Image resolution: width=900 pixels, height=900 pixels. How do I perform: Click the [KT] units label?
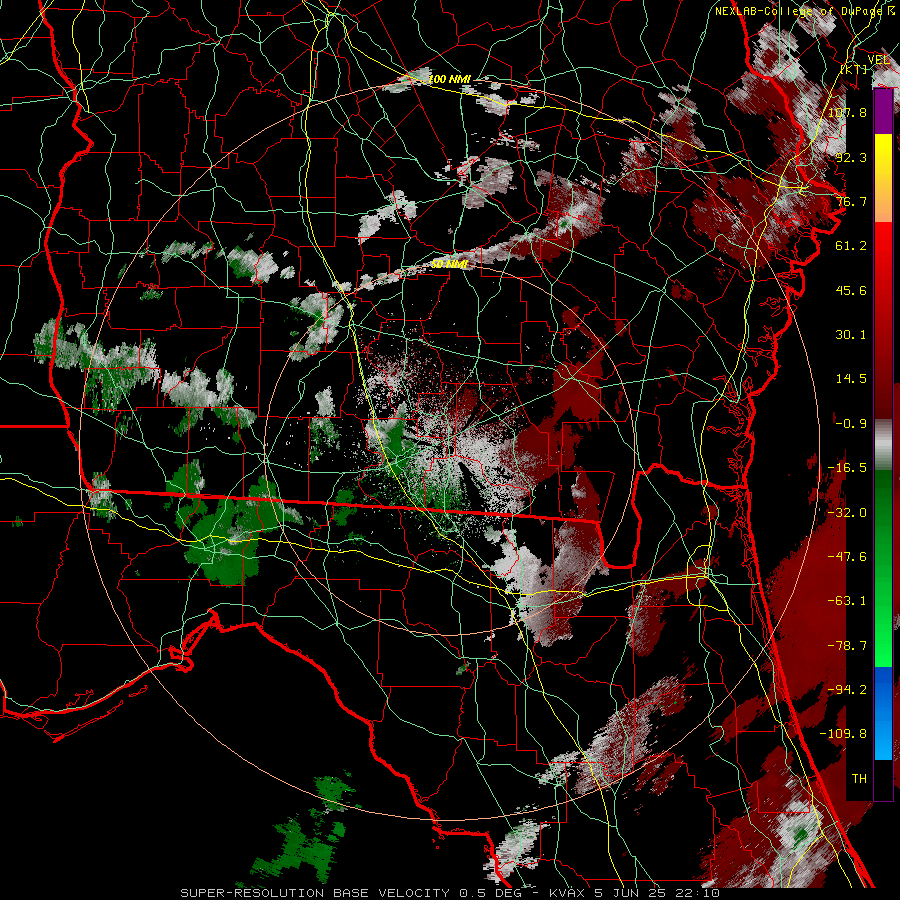tap(854, 69)
